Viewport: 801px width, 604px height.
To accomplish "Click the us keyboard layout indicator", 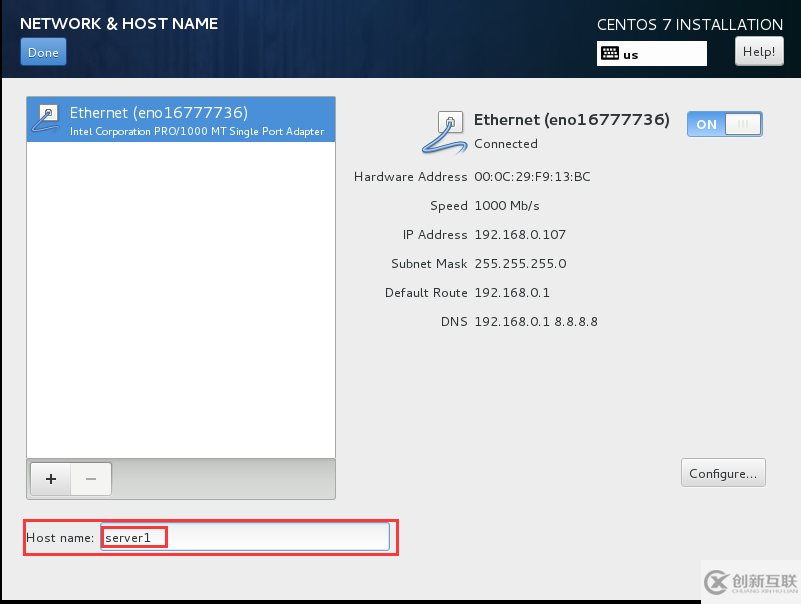I will (x=652, y=54).
